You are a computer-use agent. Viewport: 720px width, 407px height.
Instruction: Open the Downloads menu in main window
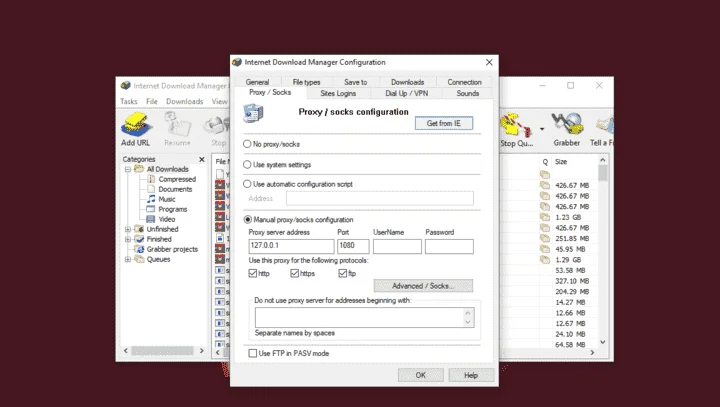click(x=185, y=102)
